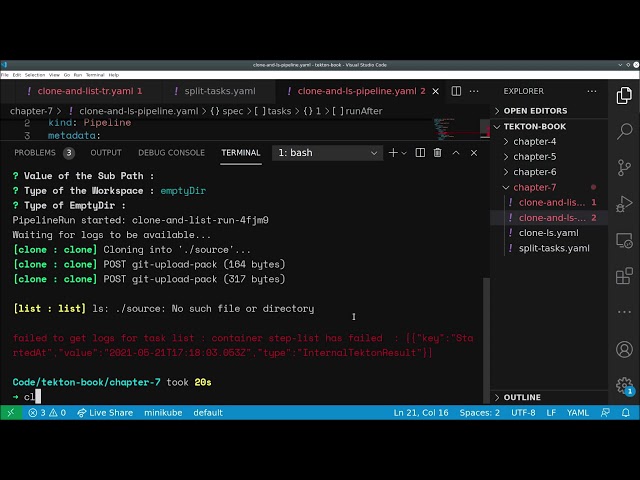Open the Selection menu
Viewport: 640px width, 480px height.
tap(35, 75)
